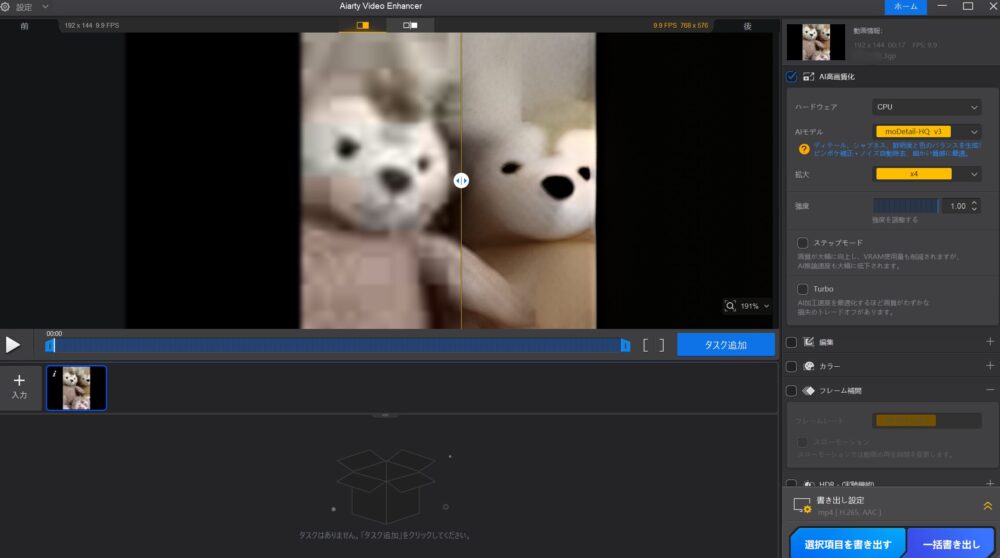Viewport: 1000px width, 558px height.
Task: Select split-view compare mode icon
Action: pyautogui.click(x=362, y=25)
